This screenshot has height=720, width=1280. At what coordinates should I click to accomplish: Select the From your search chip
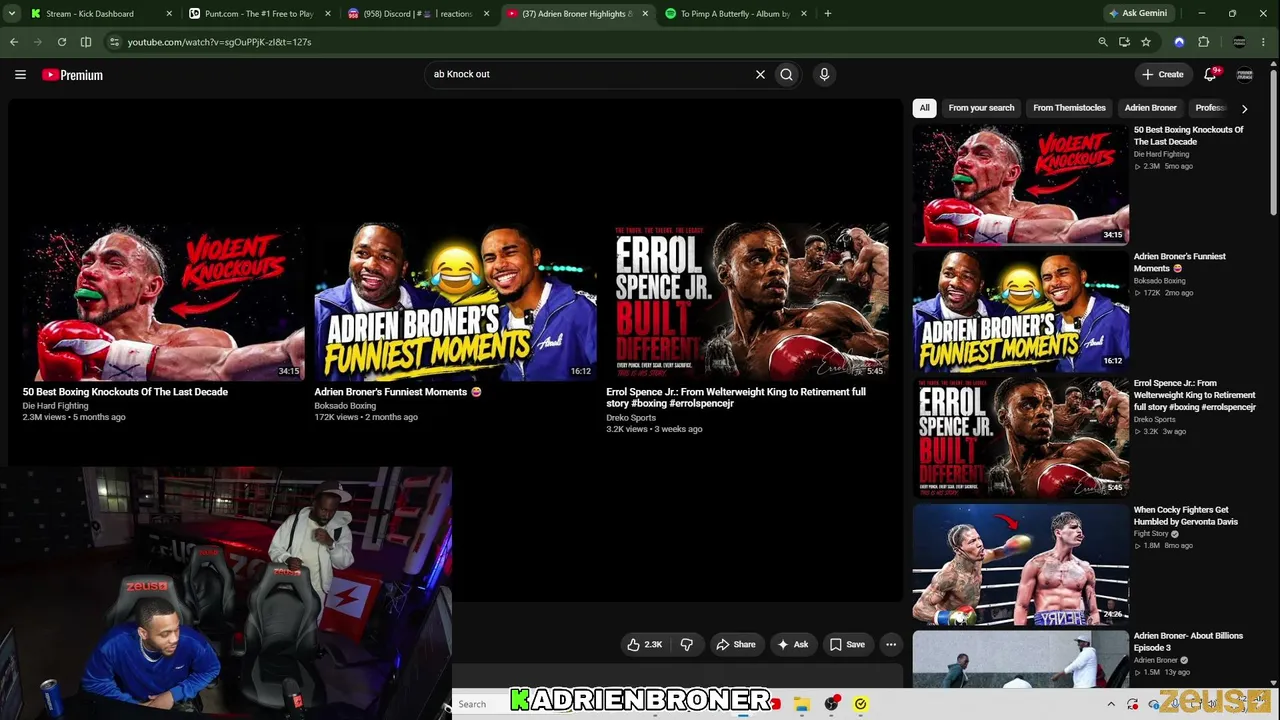(x=981, y=108)
